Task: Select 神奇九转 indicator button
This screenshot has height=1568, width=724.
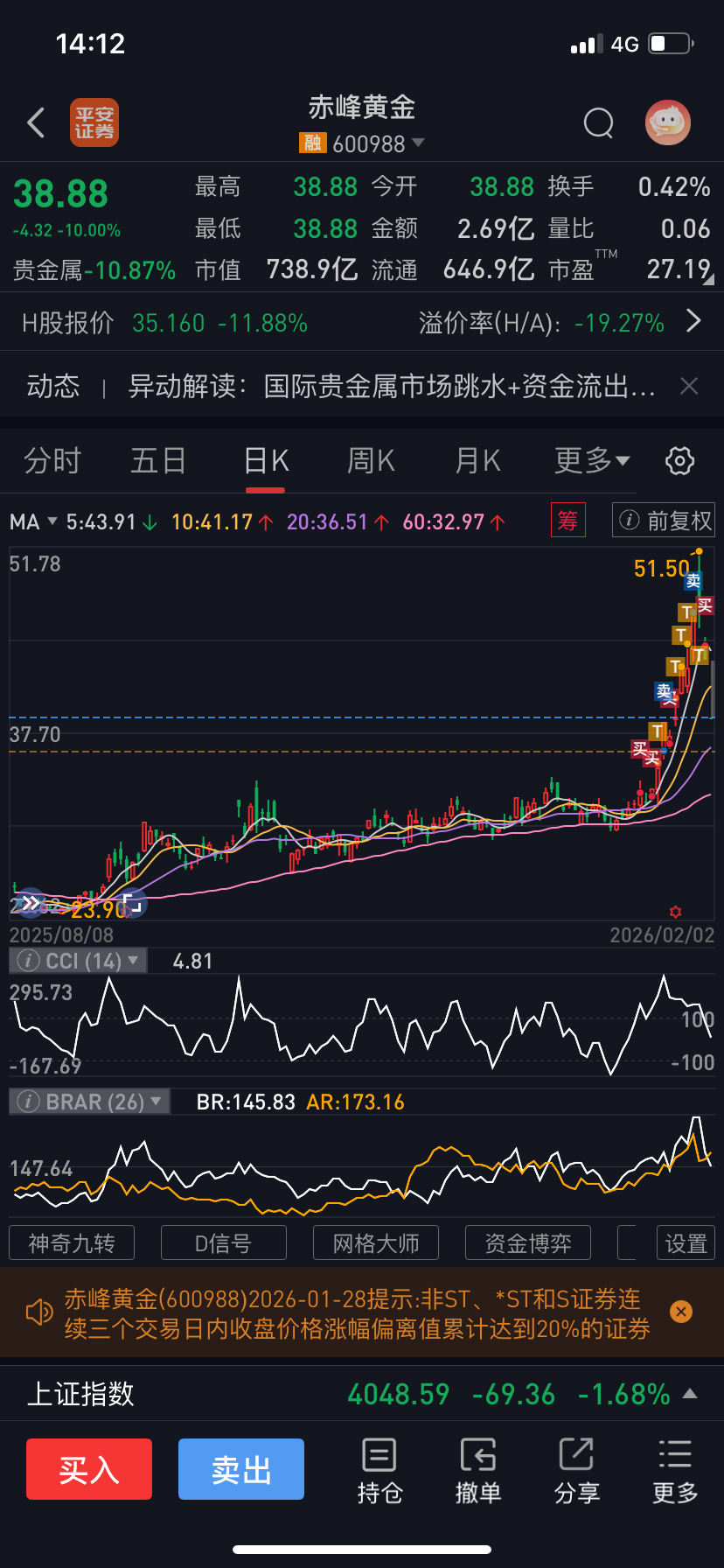Action: tap(72, 1242)
